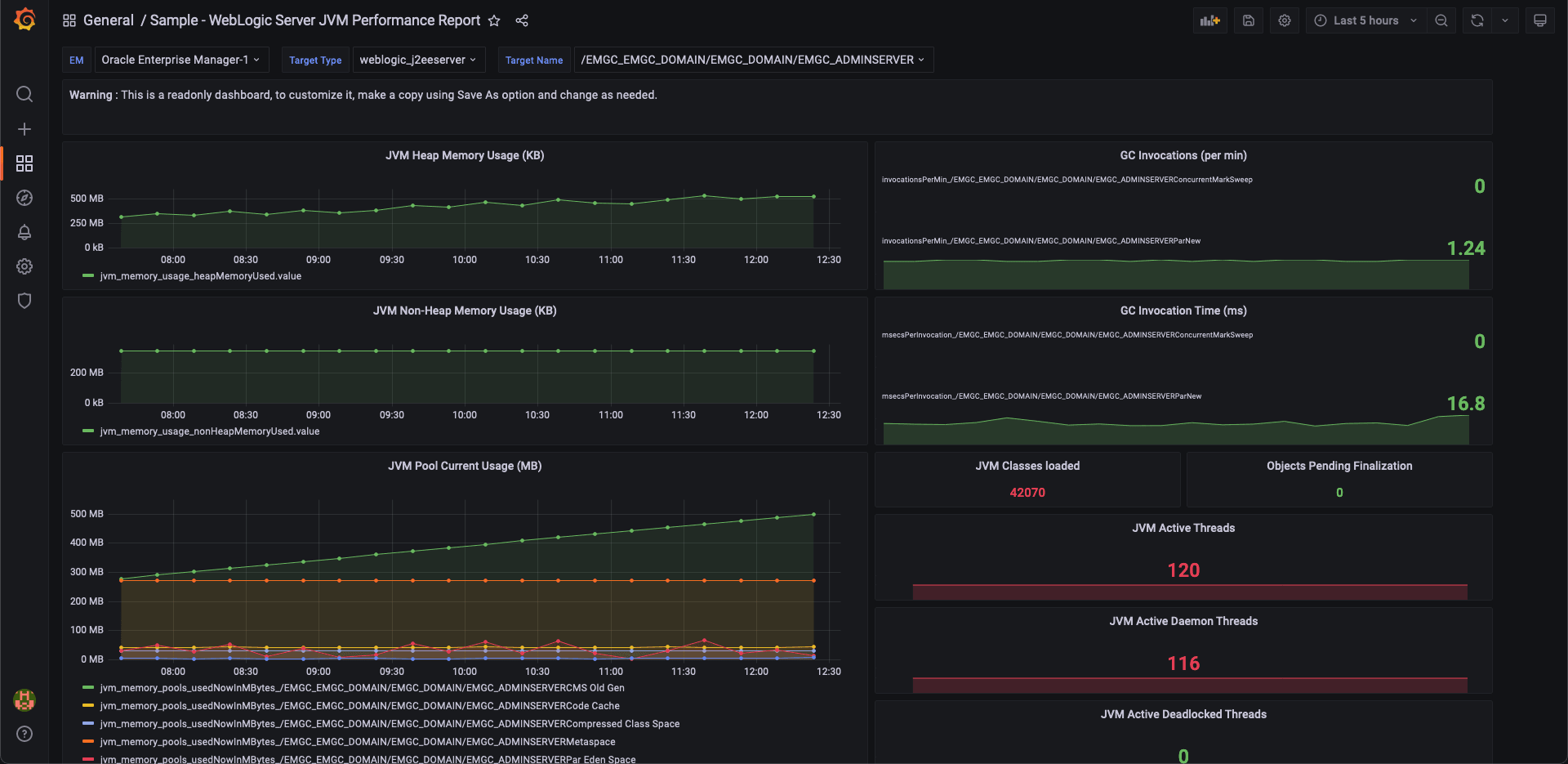Click the Add panel icon in top toolbar

pos(1209,20)
